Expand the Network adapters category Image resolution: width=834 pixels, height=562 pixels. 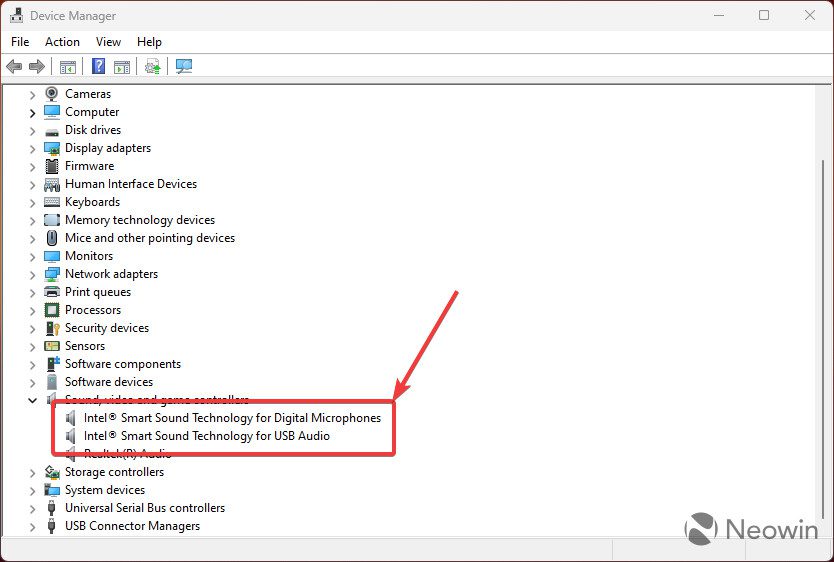pos(33,275)
